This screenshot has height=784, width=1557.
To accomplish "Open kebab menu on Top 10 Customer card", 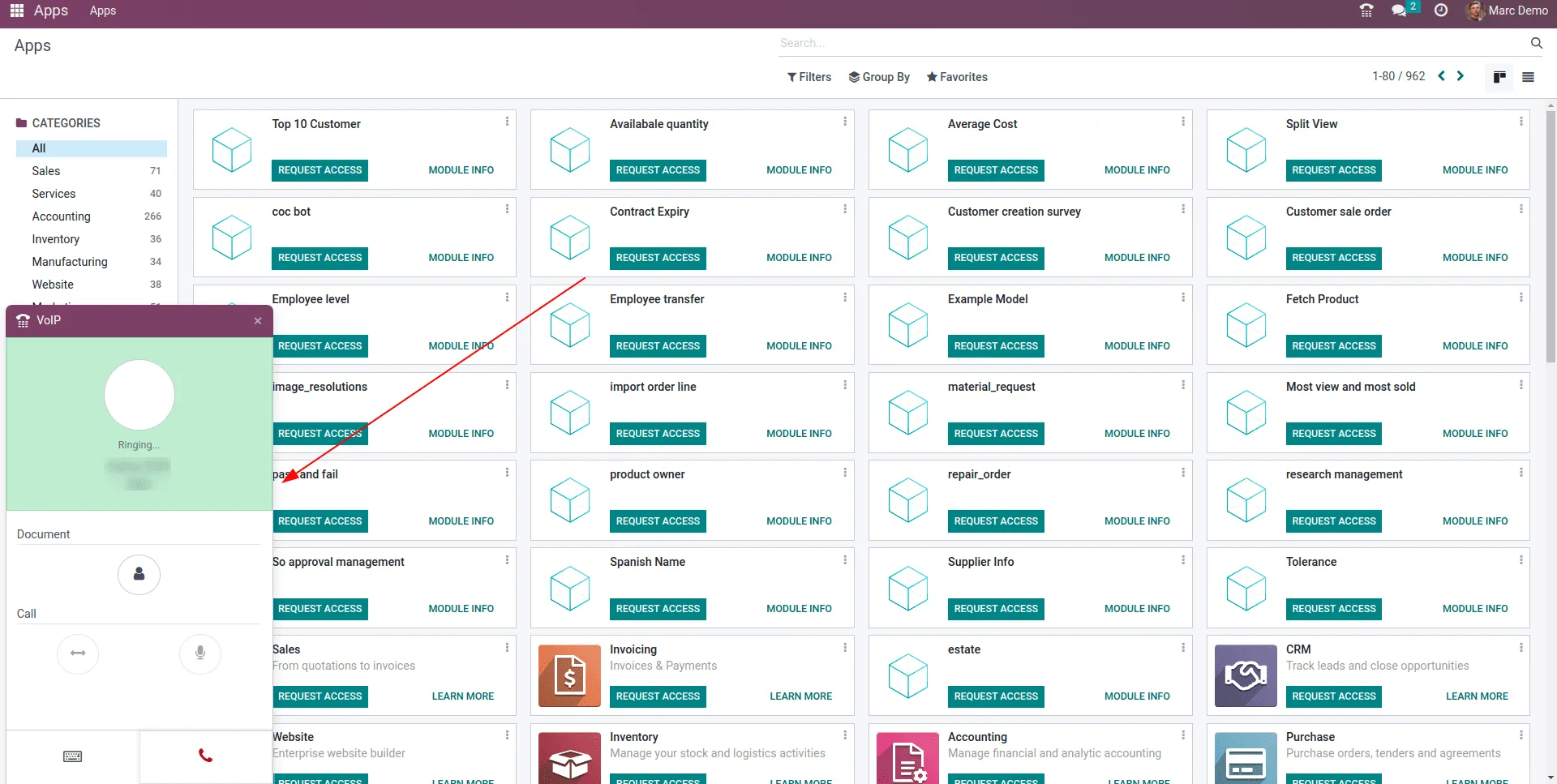I will click(x=508, y=122).
